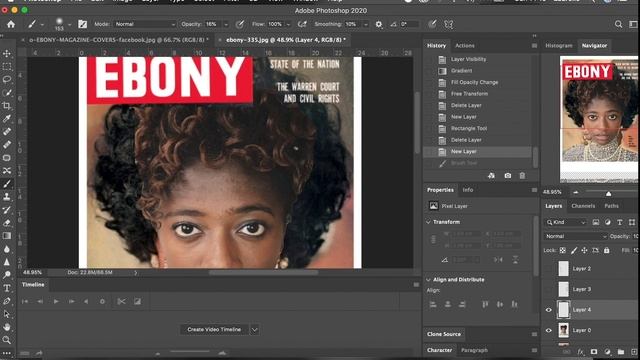Open layer filter Kind dropdown
640x360 pixels.
566,222
